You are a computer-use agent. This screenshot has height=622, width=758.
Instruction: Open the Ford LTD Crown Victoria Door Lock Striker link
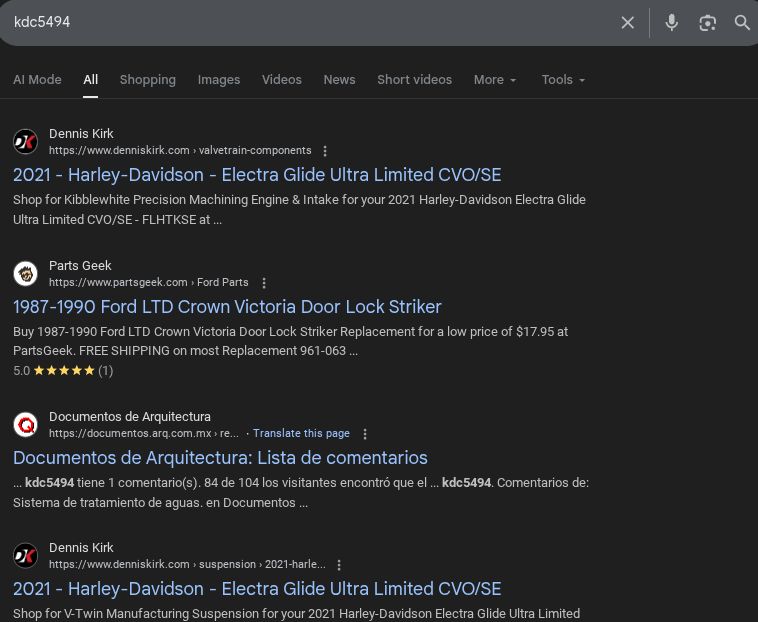[x=227, y=307]
